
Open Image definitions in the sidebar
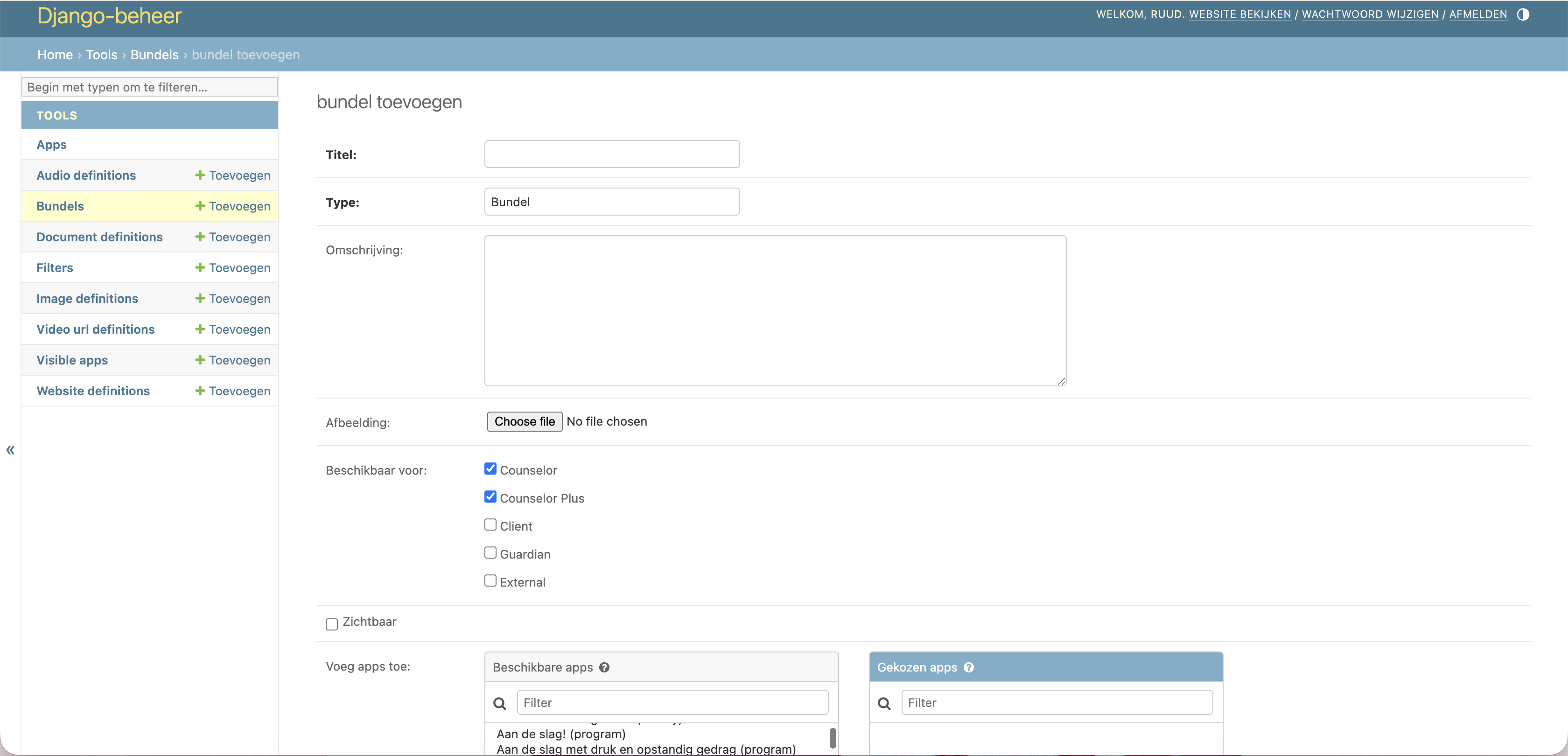[x=87, y=298]
